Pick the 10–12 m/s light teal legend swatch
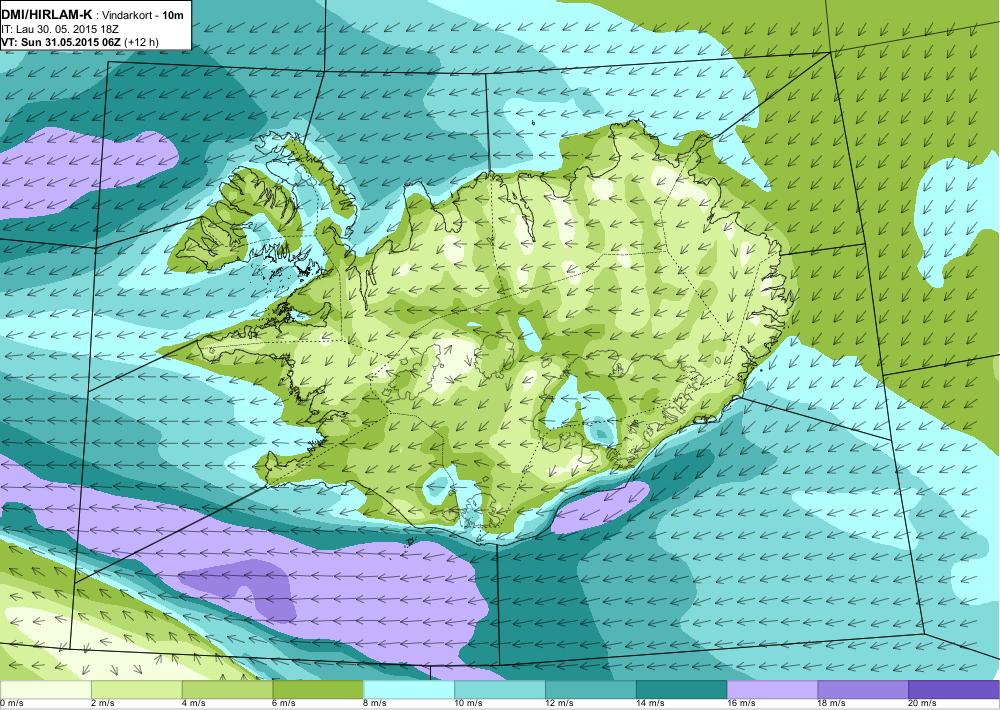Viewport: 1000px width, 710px height. 499,689
